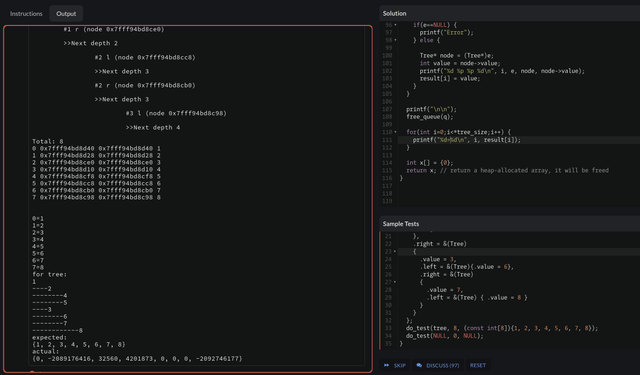Viewport: 640px width, 375px height.
Task: Click output row '7 0x7fff94bd8c98 0x7fff94bd8c98 8'
Action: click(96, 197)
